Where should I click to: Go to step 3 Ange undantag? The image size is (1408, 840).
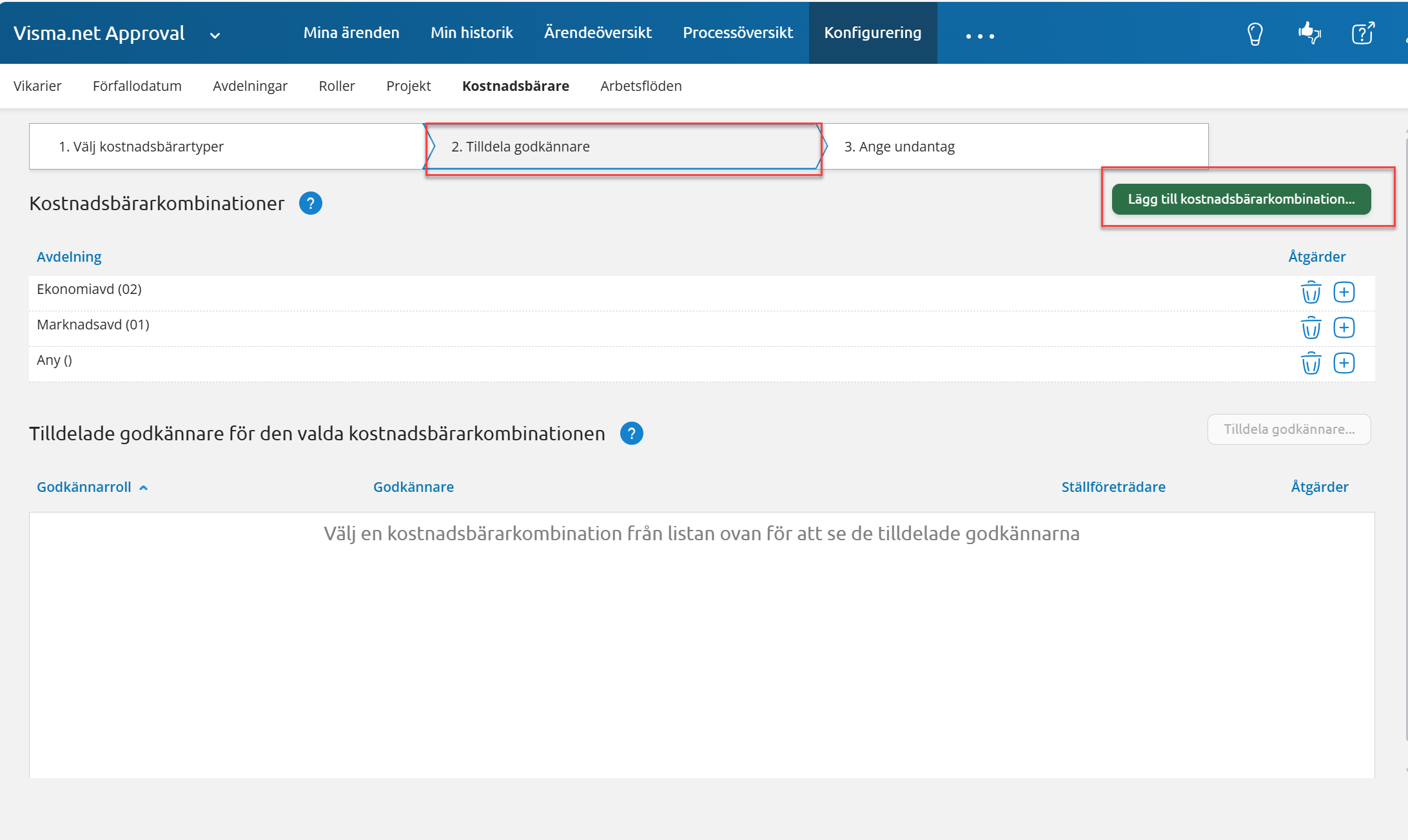899,147
